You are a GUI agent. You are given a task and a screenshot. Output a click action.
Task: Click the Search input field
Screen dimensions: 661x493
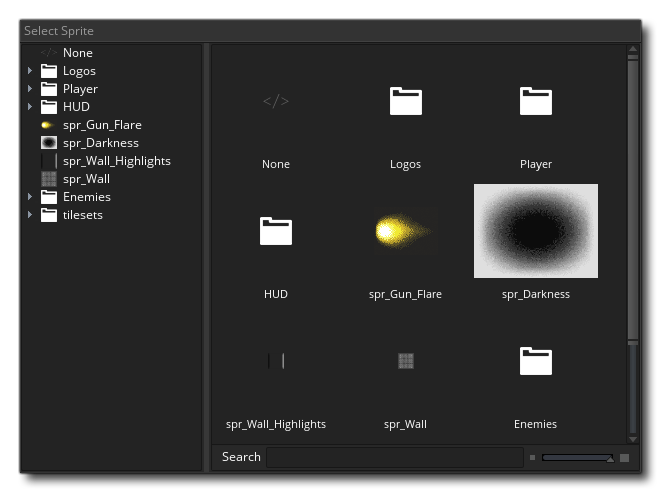(x=394, y=457)
